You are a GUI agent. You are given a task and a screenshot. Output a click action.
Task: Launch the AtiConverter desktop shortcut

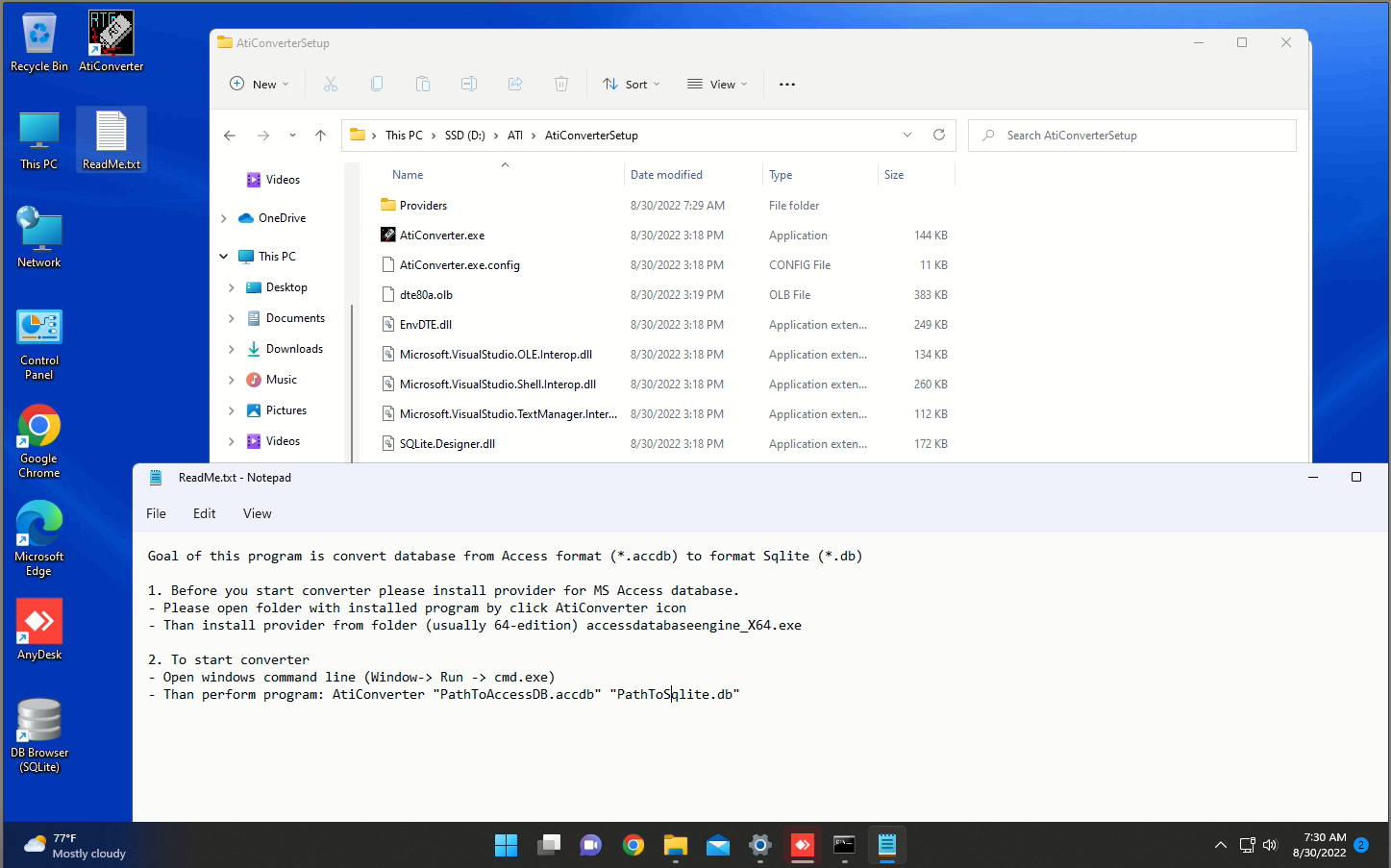pyautogui.click(x=111, y=43)
